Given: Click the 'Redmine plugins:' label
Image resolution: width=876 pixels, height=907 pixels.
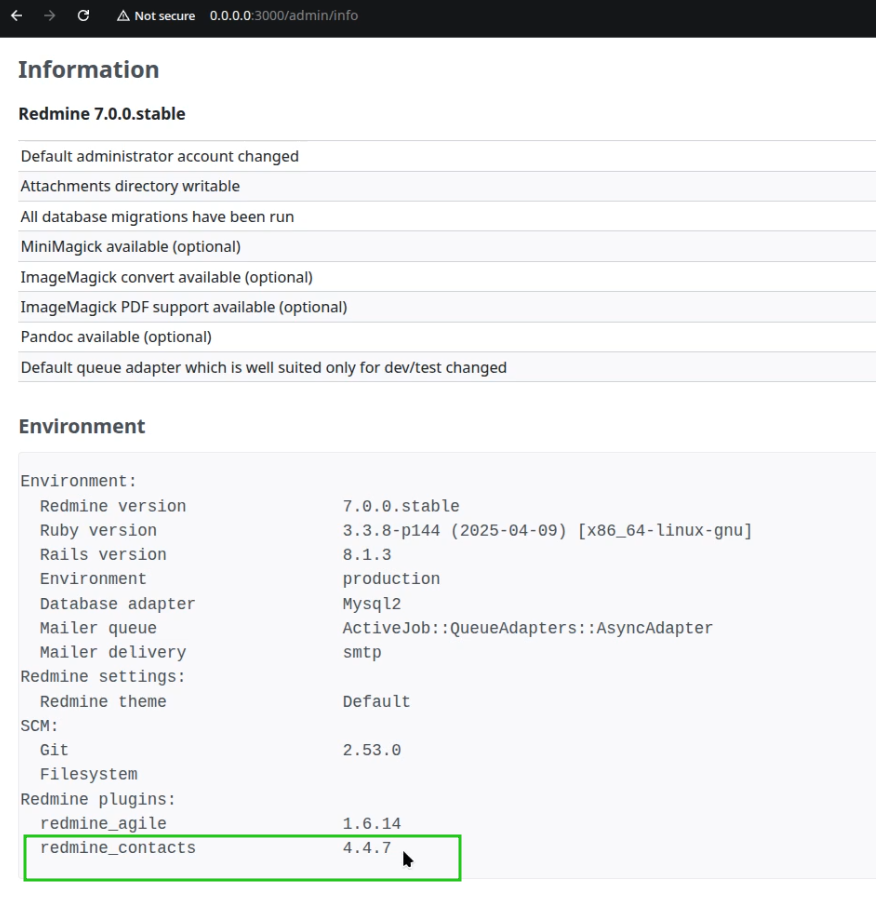Looking at the screenshot, I should tap(98, 799).
